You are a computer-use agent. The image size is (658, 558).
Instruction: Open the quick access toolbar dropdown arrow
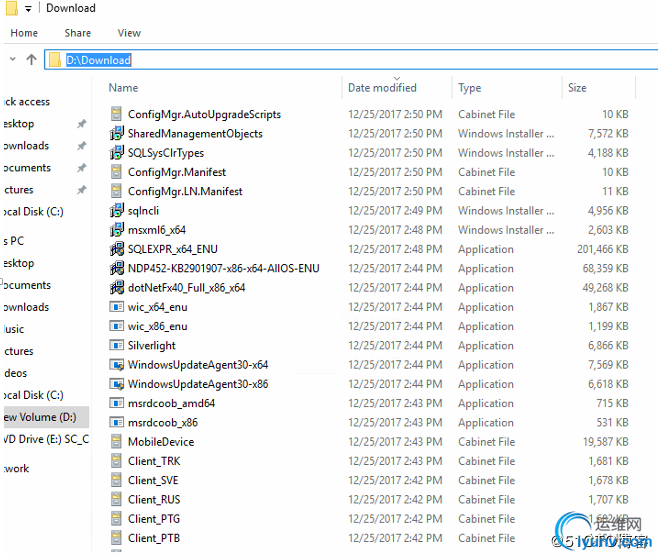point(28,8)
